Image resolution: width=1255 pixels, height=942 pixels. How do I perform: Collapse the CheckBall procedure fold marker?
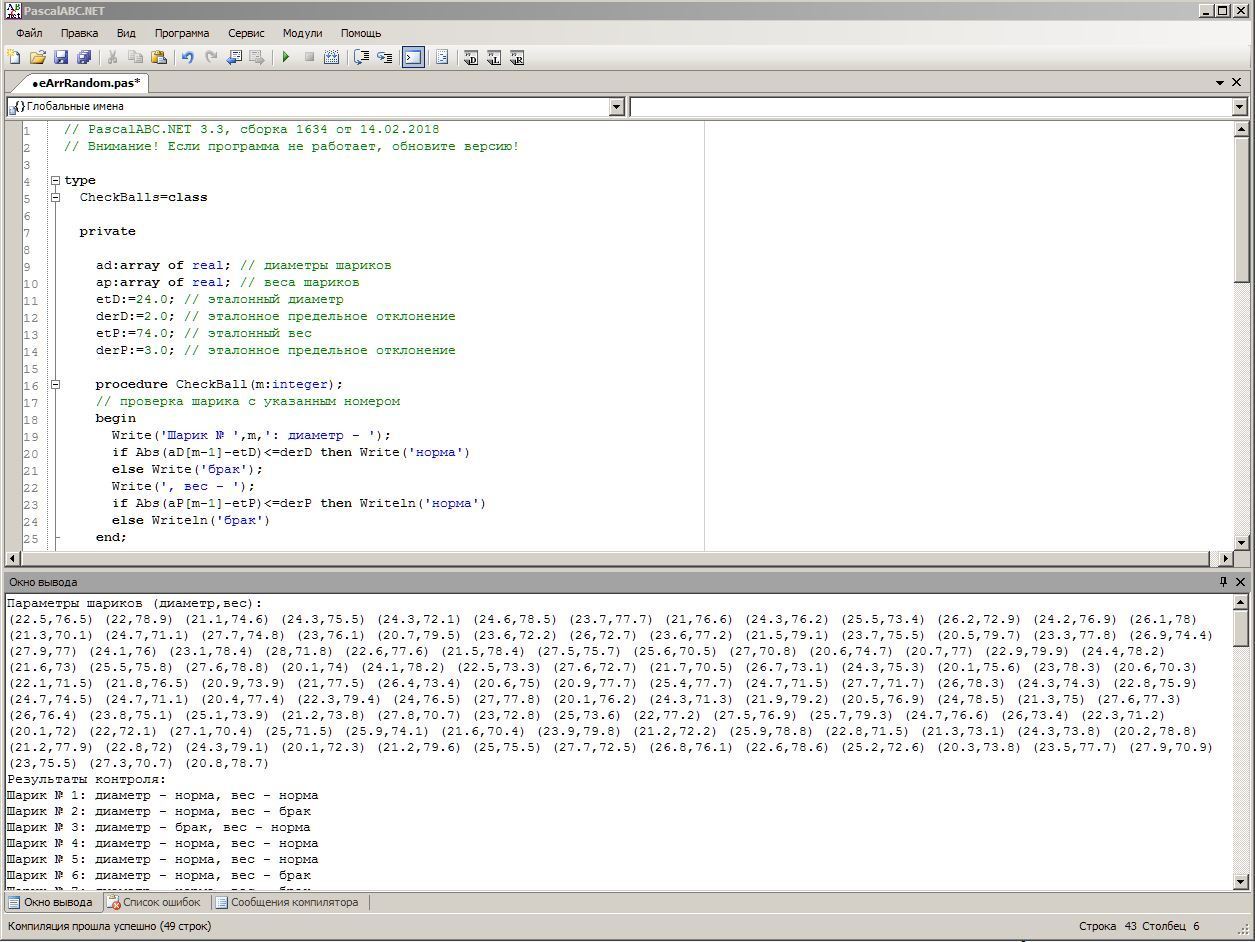coord(56,385)
